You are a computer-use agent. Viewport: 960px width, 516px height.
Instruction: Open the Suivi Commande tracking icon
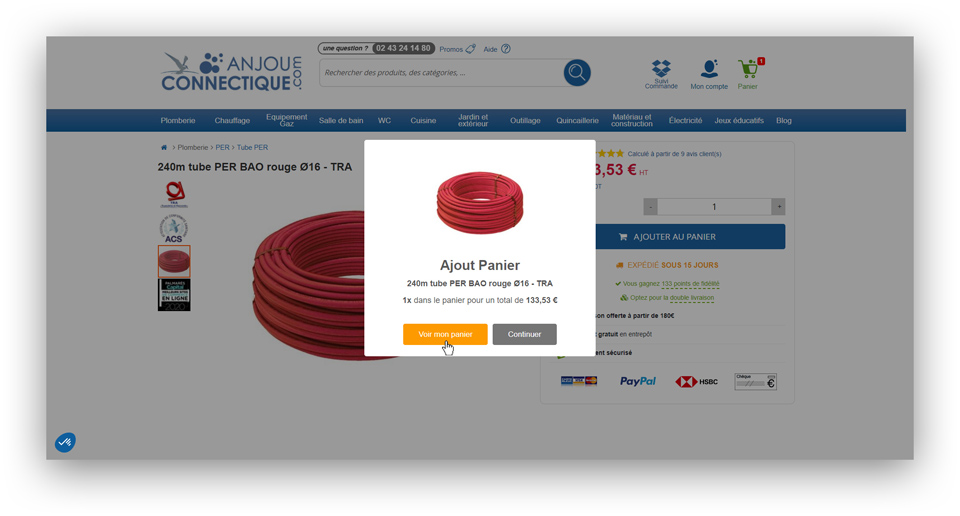click(661, 68)
